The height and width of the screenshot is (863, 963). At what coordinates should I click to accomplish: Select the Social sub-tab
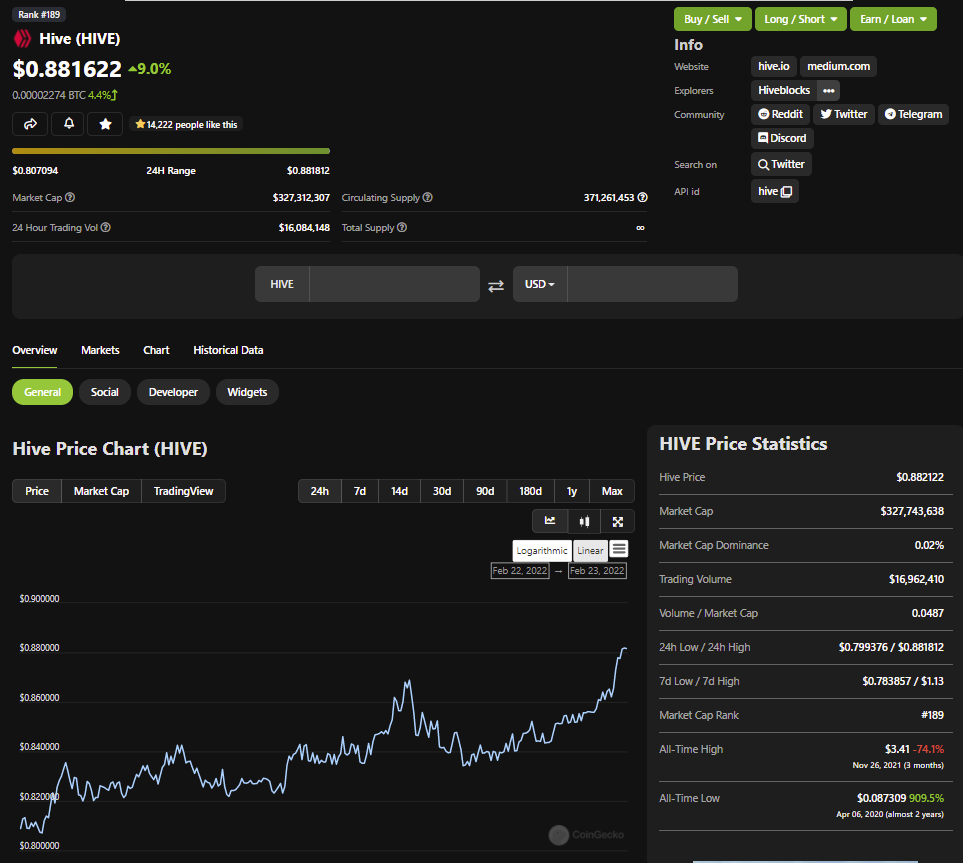click(x=104, y=392)
